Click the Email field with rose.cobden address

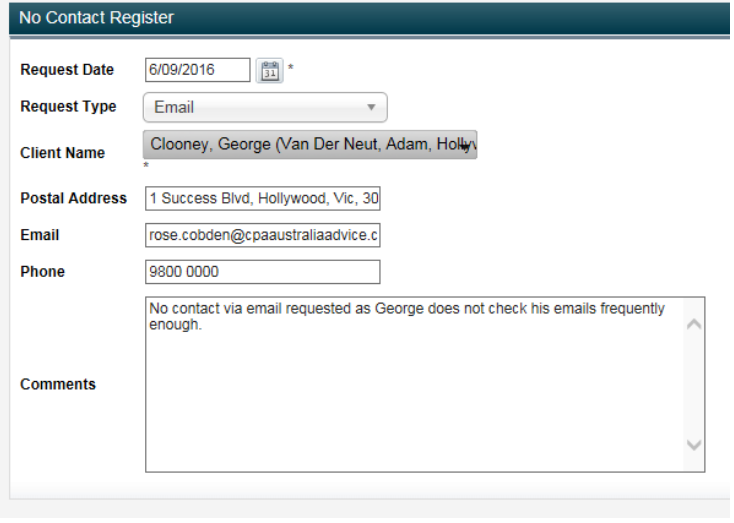(x=264, y=236)
